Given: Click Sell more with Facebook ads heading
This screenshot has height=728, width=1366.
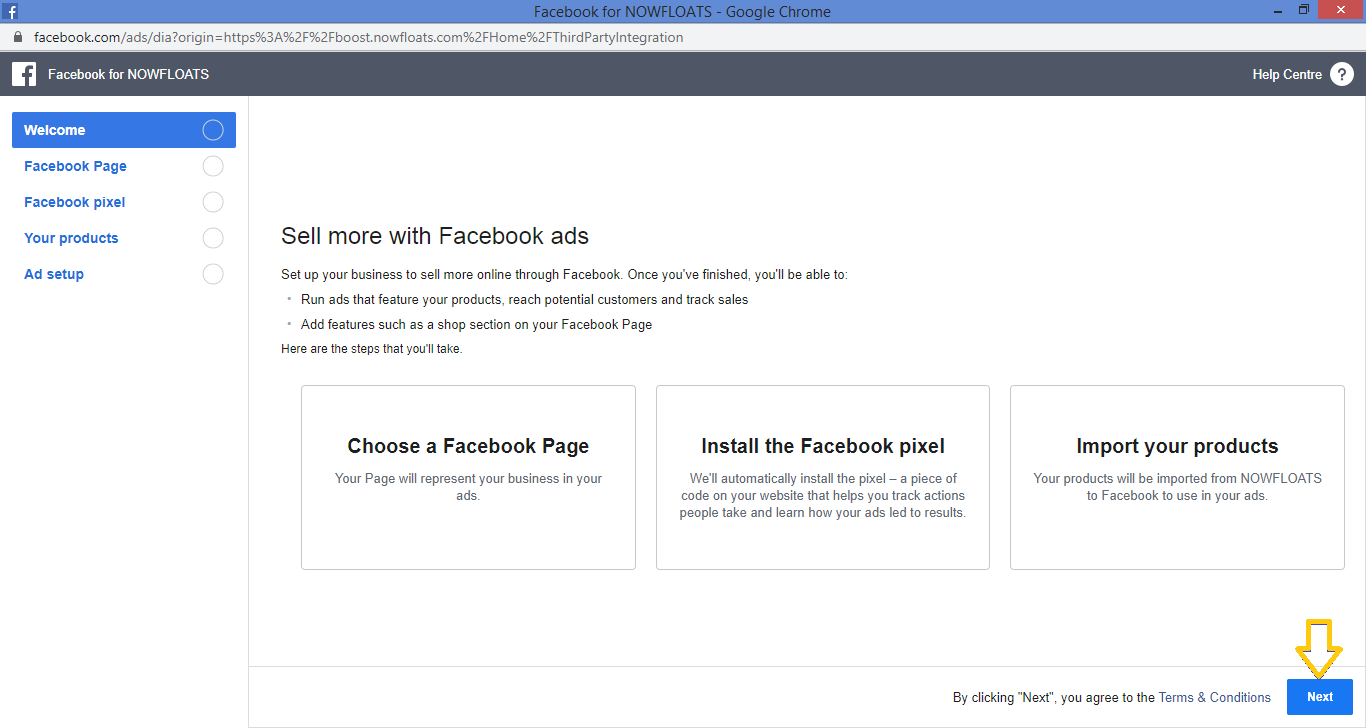Looking at the screenshot, I should [x=435, y=236].
